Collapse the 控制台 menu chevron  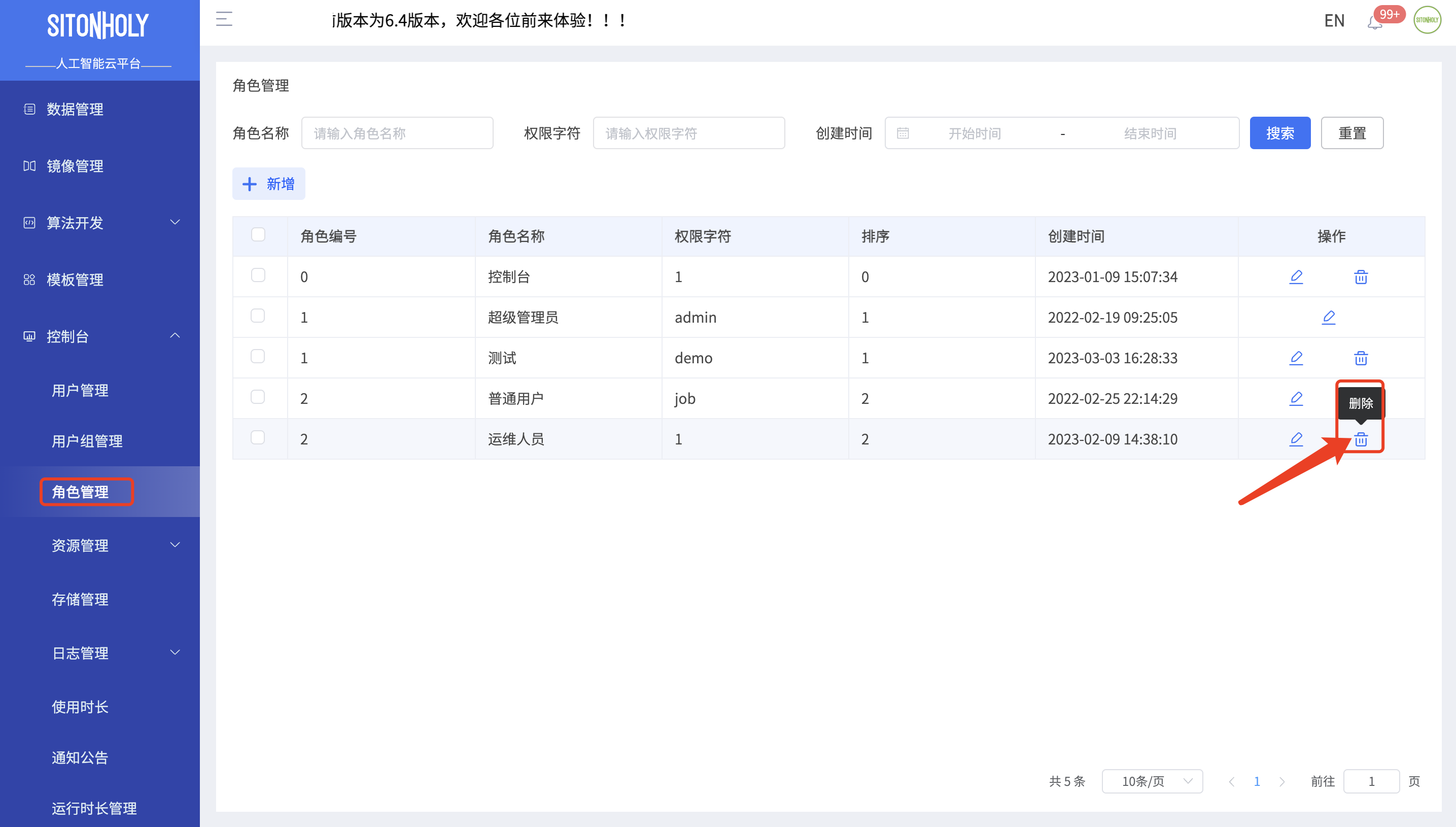[x=175, y=336]
